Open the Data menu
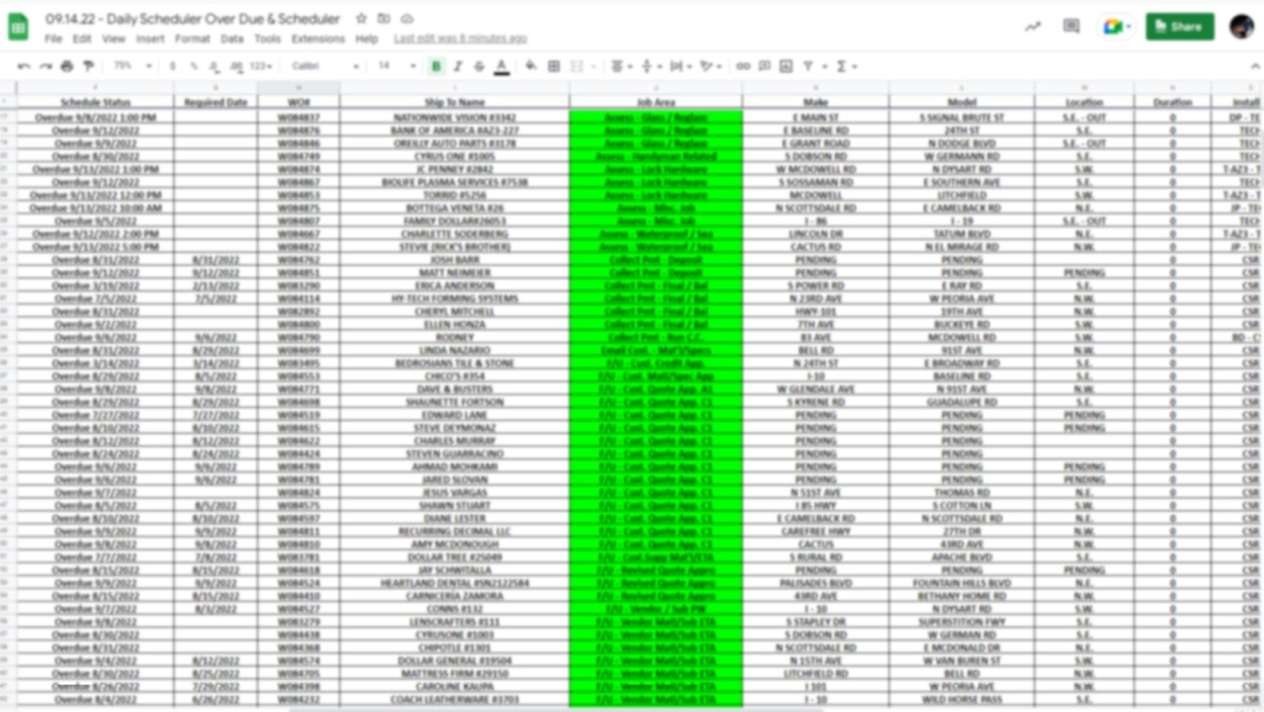The image size is (1264, 712). [x=232, y=39]
